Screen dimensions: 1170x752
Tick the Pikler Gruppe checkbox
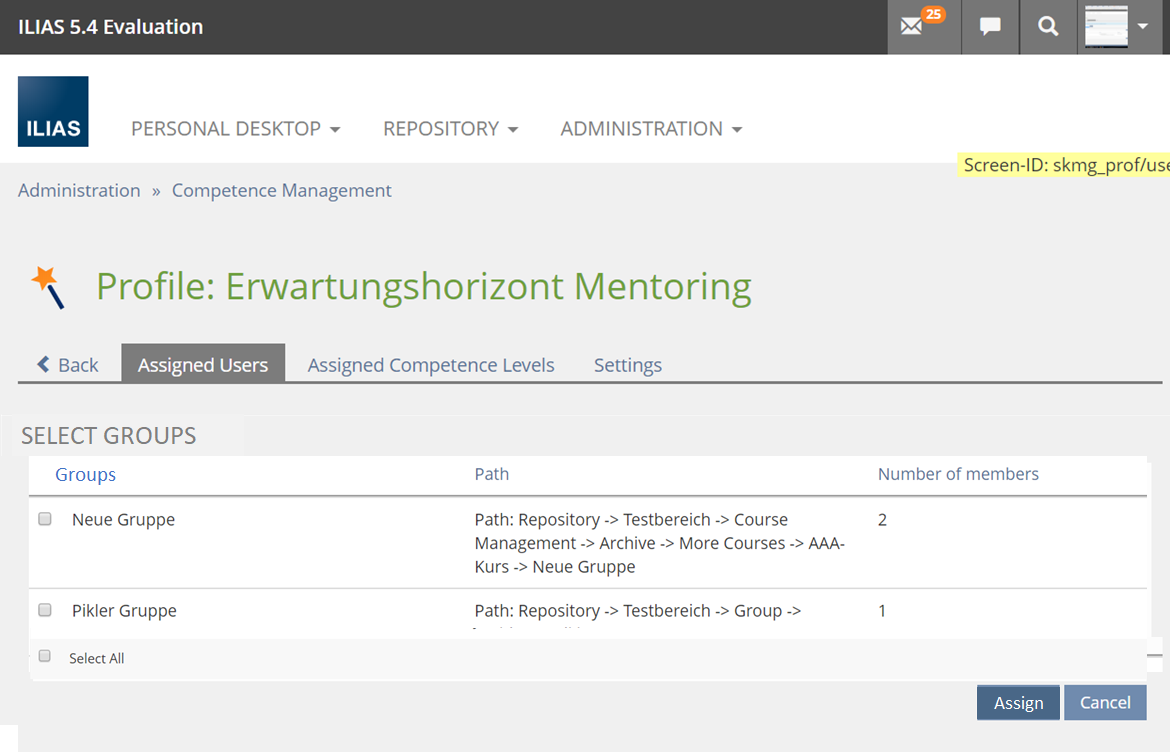click(45, 610)
